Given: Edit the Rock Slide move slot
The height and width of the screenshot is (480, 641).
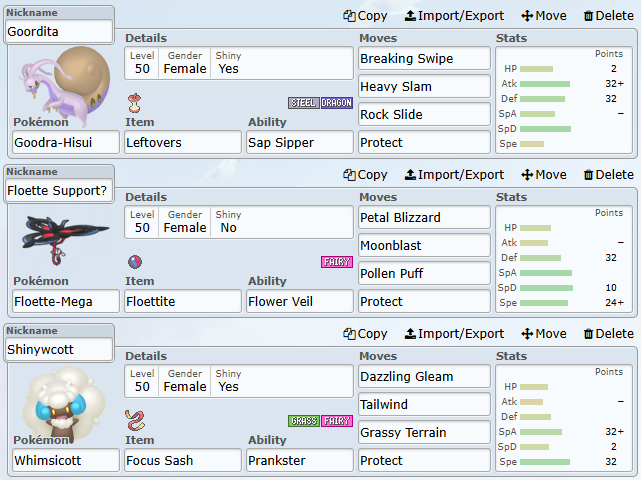Looking at the screenshot, I should (x=424, y=114).
